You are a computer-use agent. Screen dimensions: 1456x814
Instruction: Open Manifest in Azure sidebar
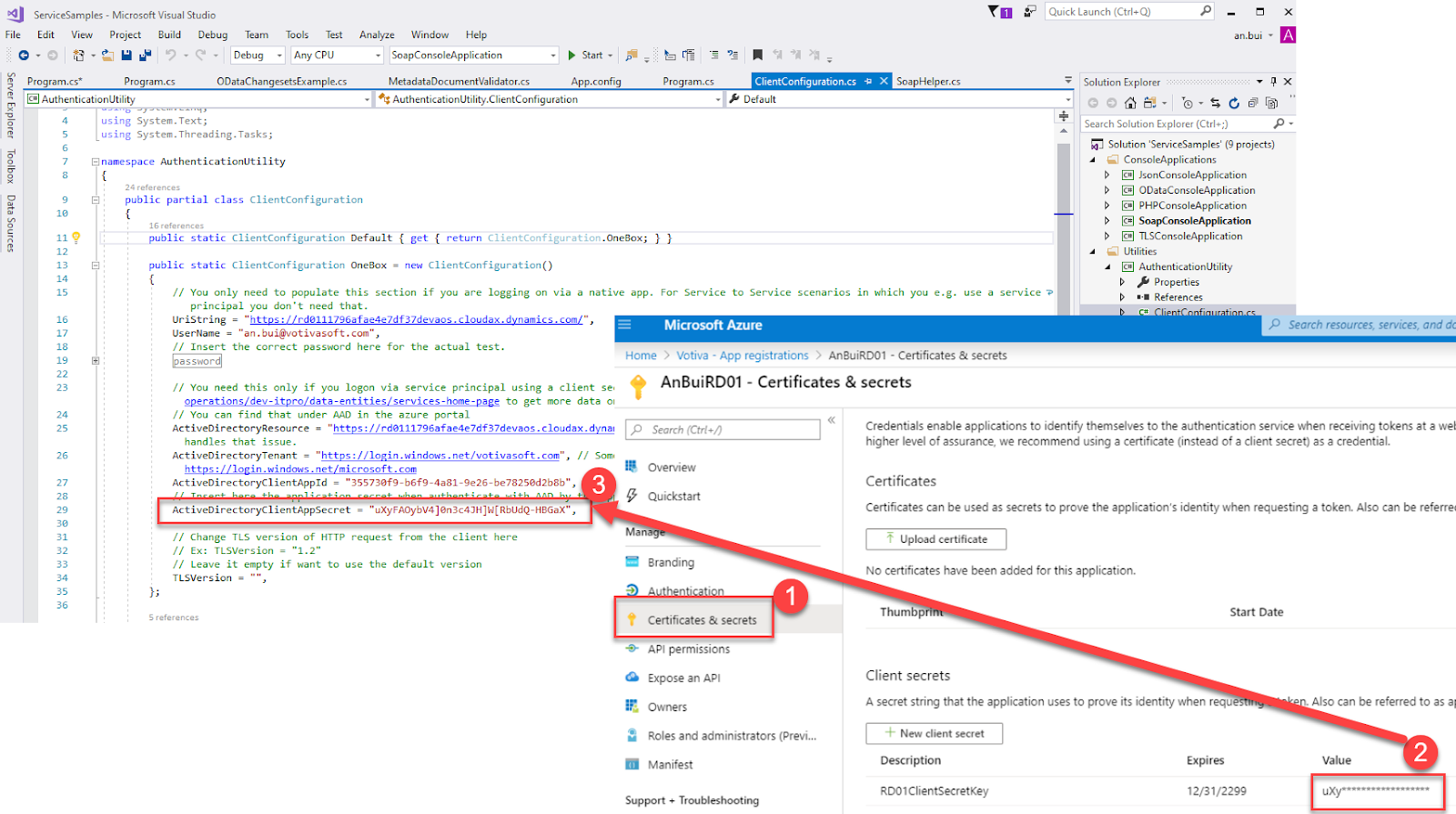(670, 765)
